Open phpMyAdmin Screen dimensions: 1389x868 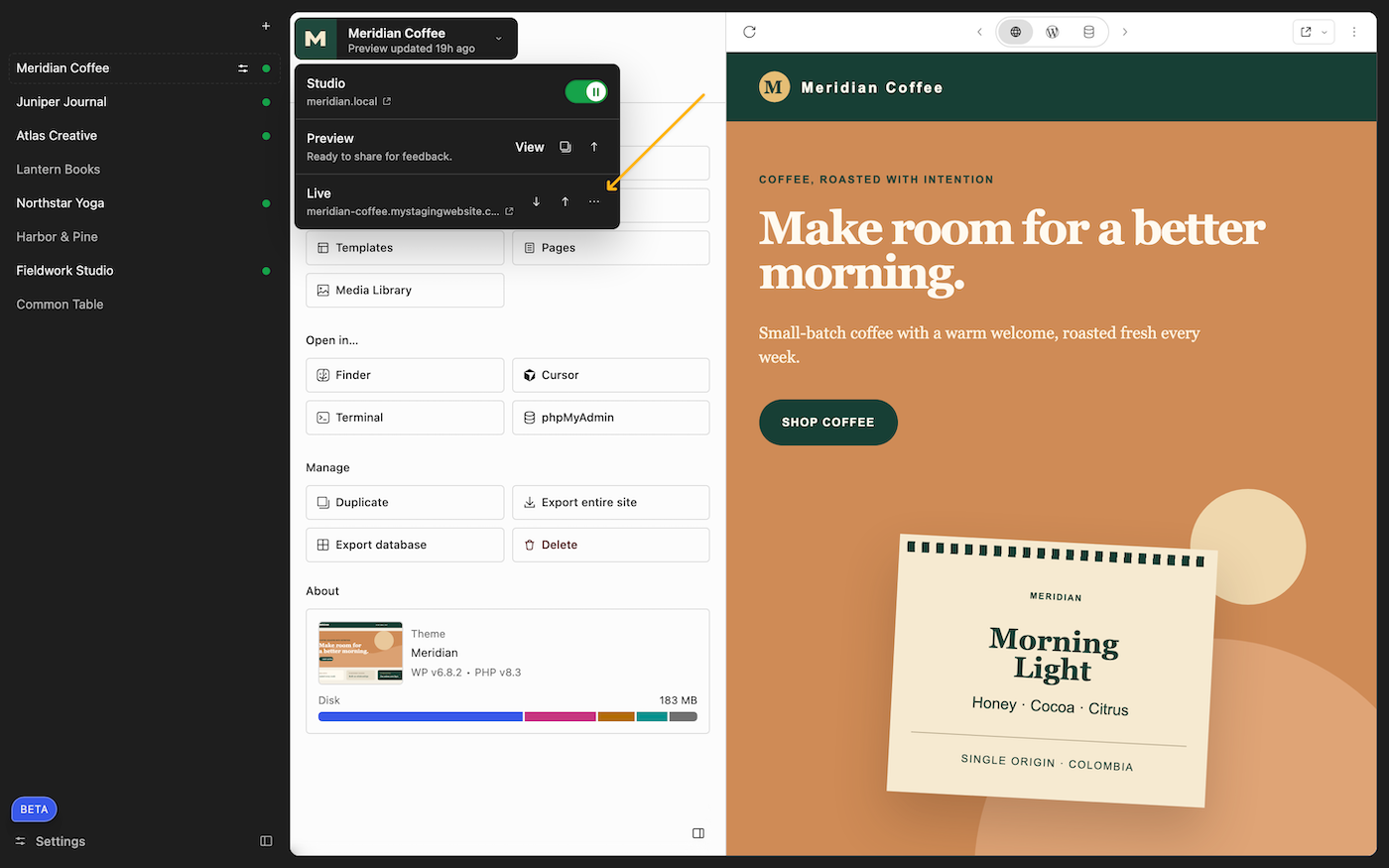[x=611, y=418]
